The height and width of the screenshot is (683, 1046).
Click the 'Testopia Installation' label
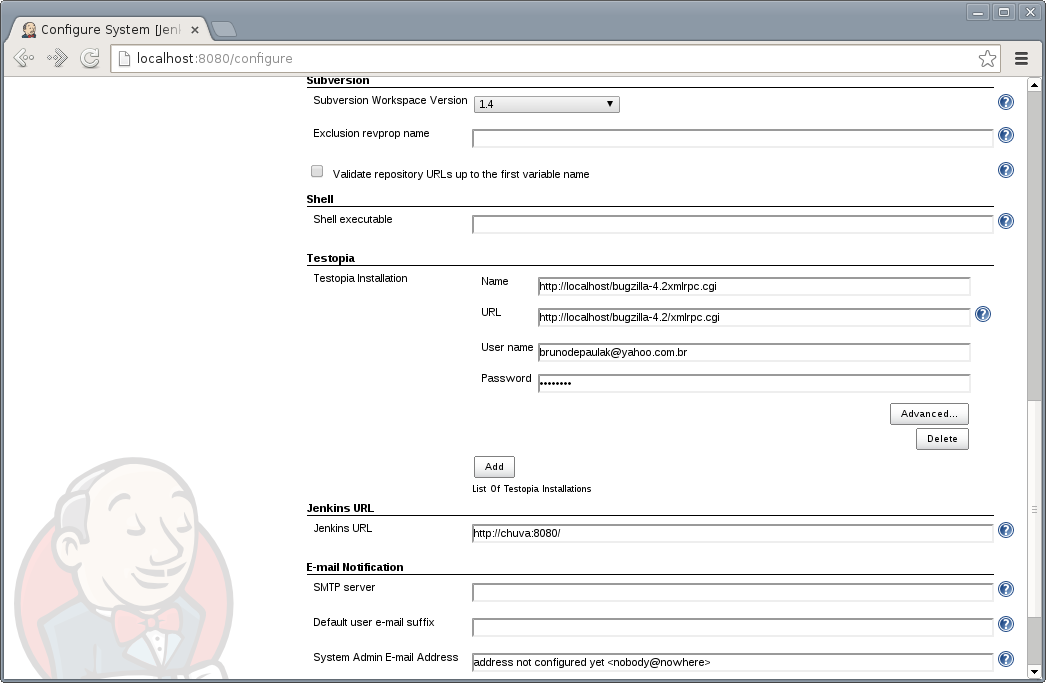point(360,278)
